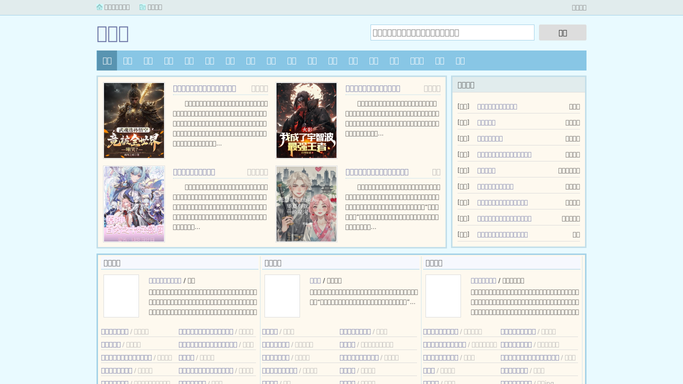Open the three-character navigation bar item
Image resolution: width=683 pixels, height=384 pixels.
[x=416, y=61]
